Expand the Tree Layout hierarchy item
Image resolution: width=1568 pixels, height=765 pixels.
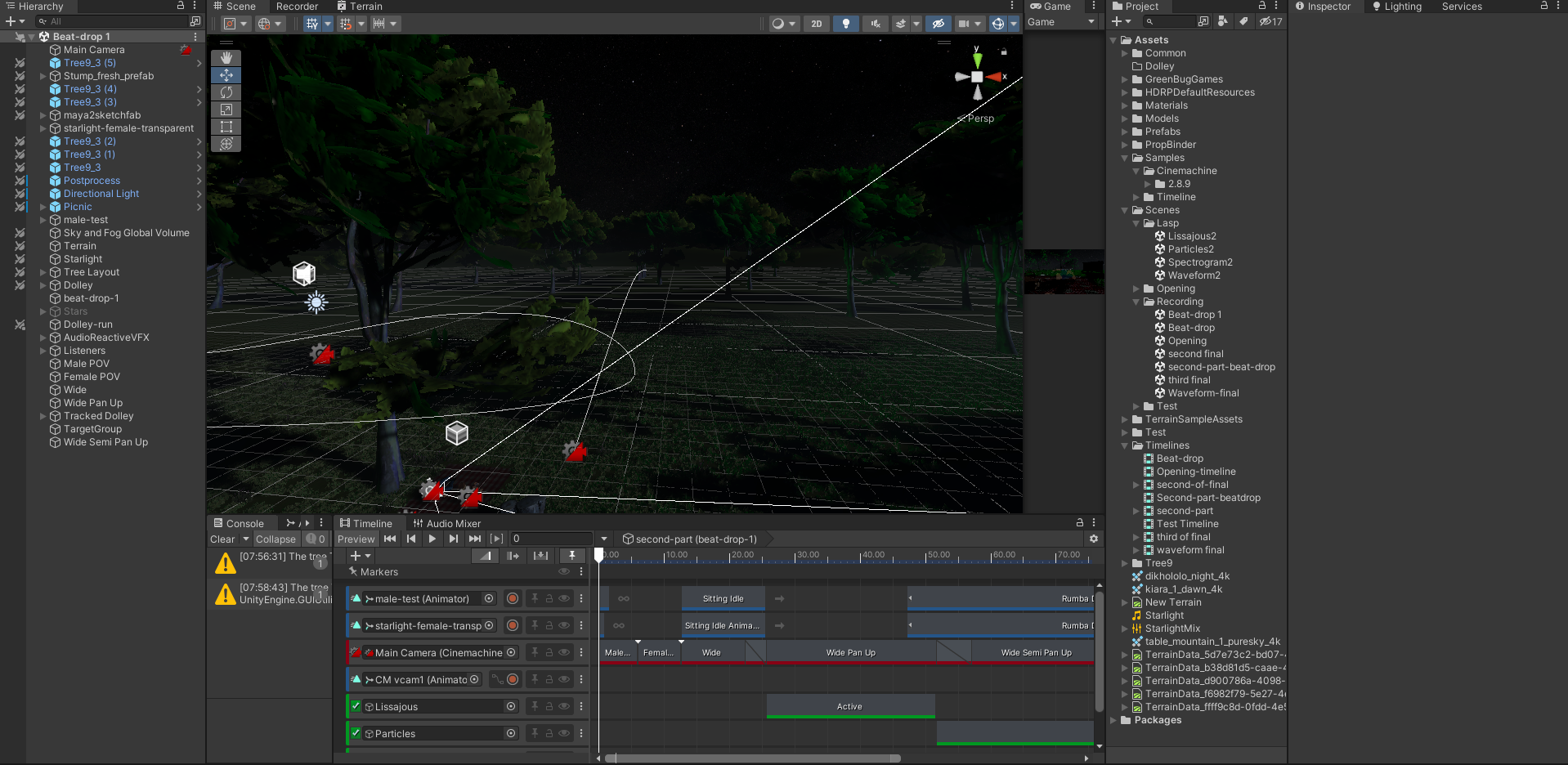pyautogui.click(x=43, y=272)
